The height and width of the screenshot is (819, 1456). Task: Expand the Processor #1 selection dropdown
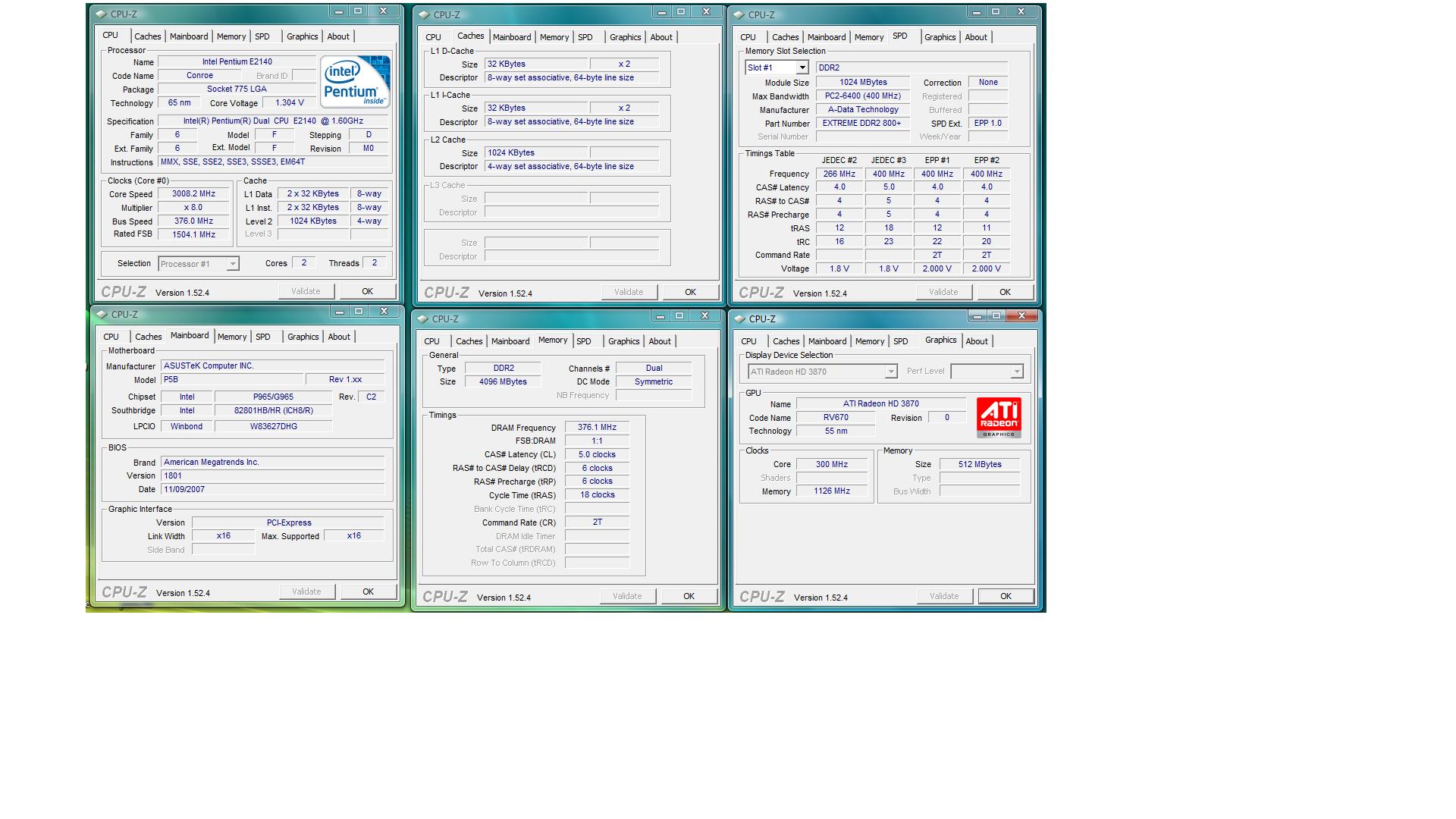pos(233,264)
